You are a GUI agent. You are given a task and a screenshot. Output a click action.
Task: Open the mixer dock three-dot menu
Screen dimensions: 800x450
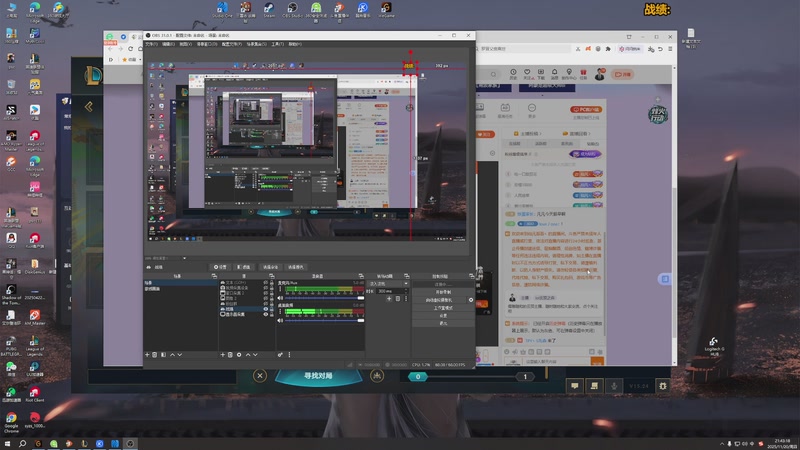tap(289, 355)
